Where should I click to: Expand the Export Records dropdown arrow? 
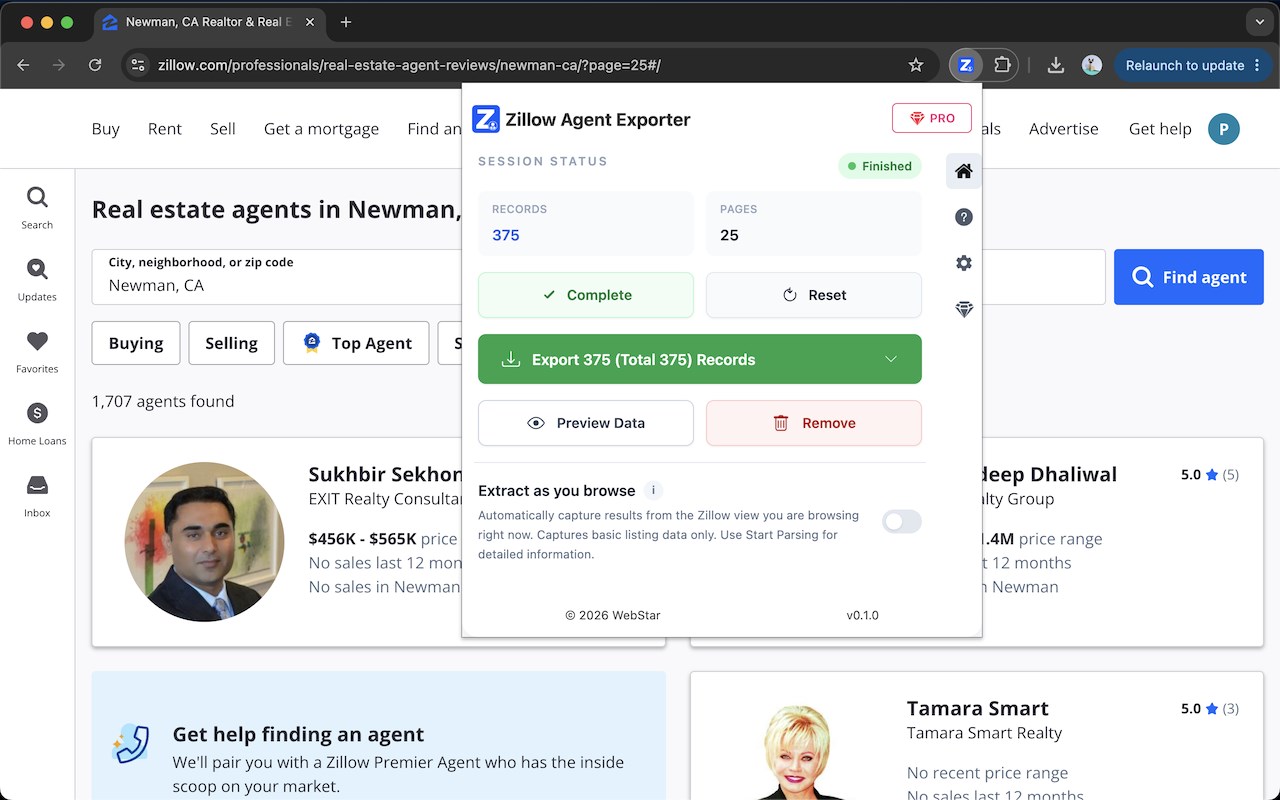click(x=891, y=359)
